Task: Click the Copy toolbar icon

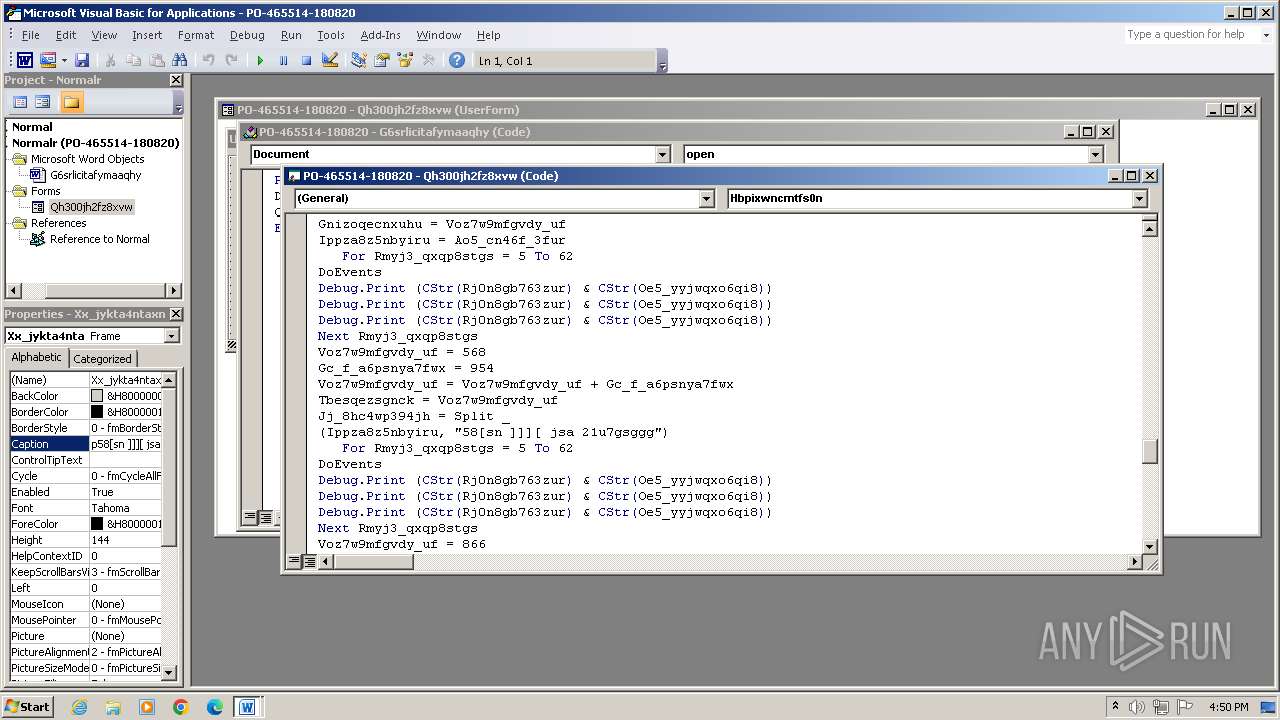Action: pyautogui.click(x=134, y=61)
